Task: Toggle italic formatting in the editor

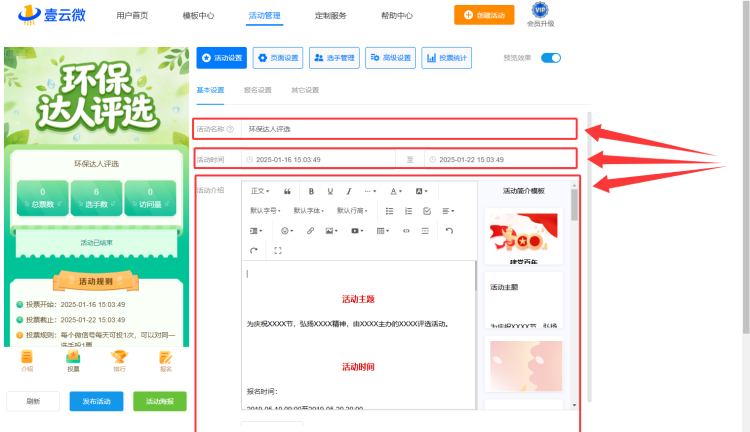Action: click(x=349, y=191)
